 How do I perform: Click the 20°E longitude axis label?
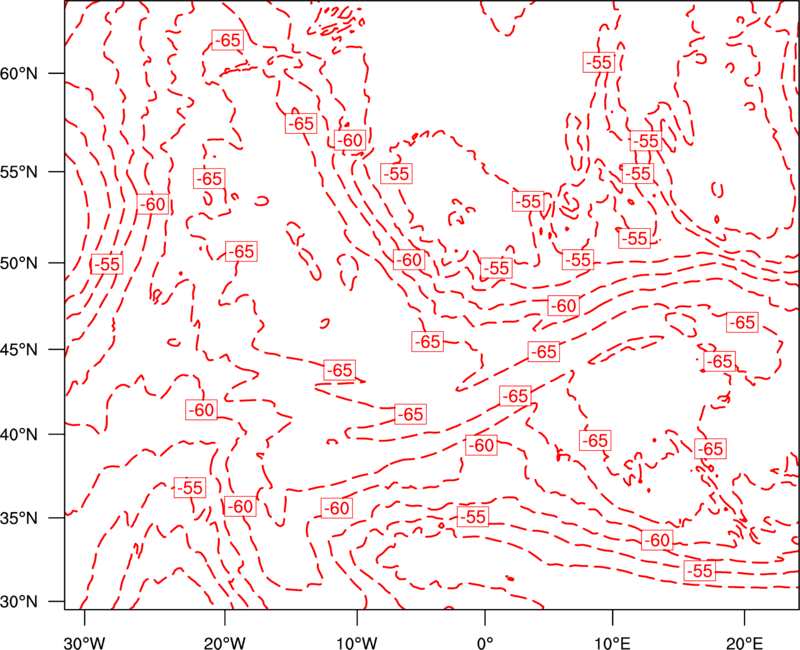[745, 642]
